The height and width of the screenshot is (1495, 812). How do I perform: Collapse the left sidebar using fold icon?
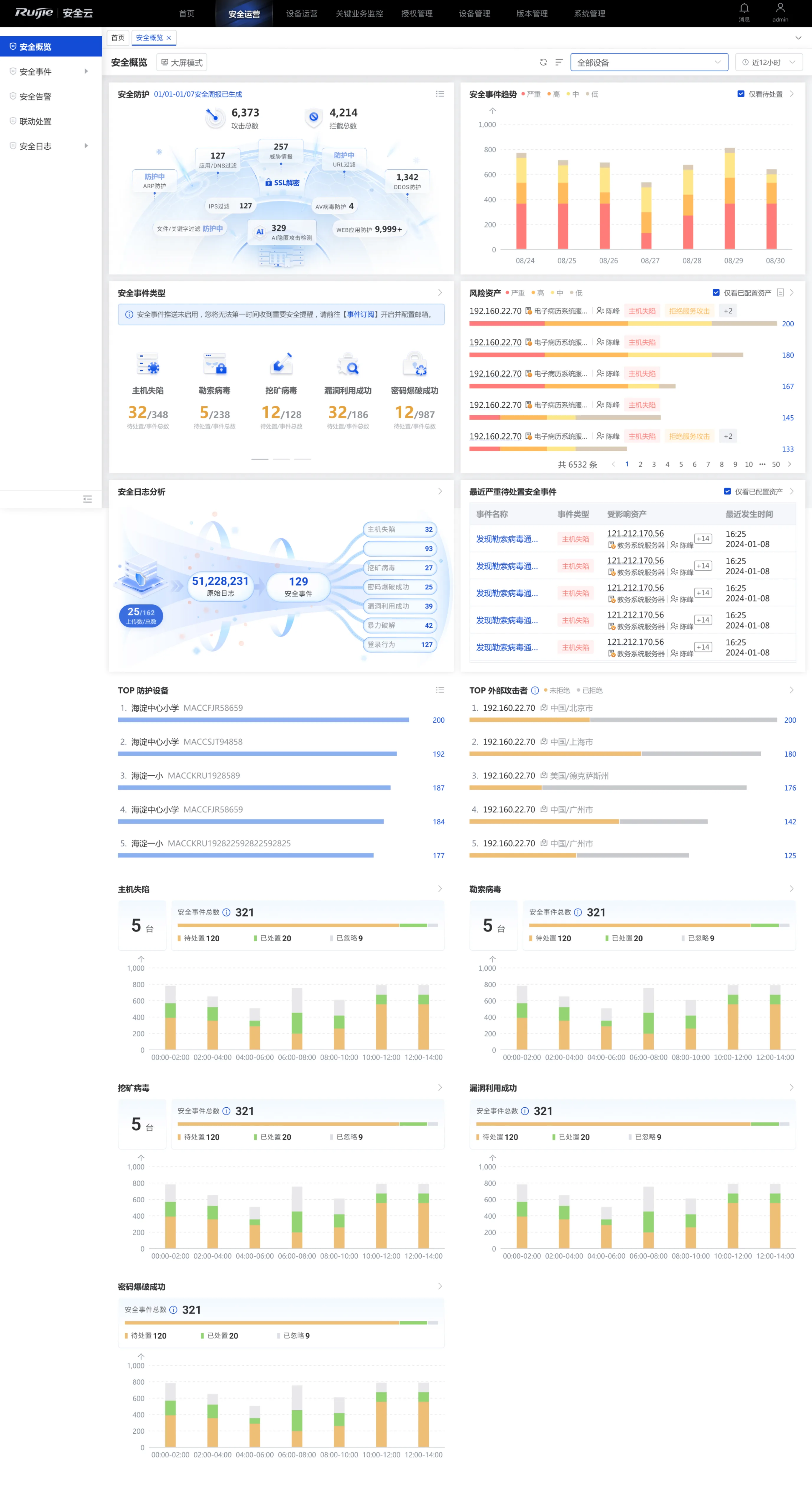tap(88, 499)
